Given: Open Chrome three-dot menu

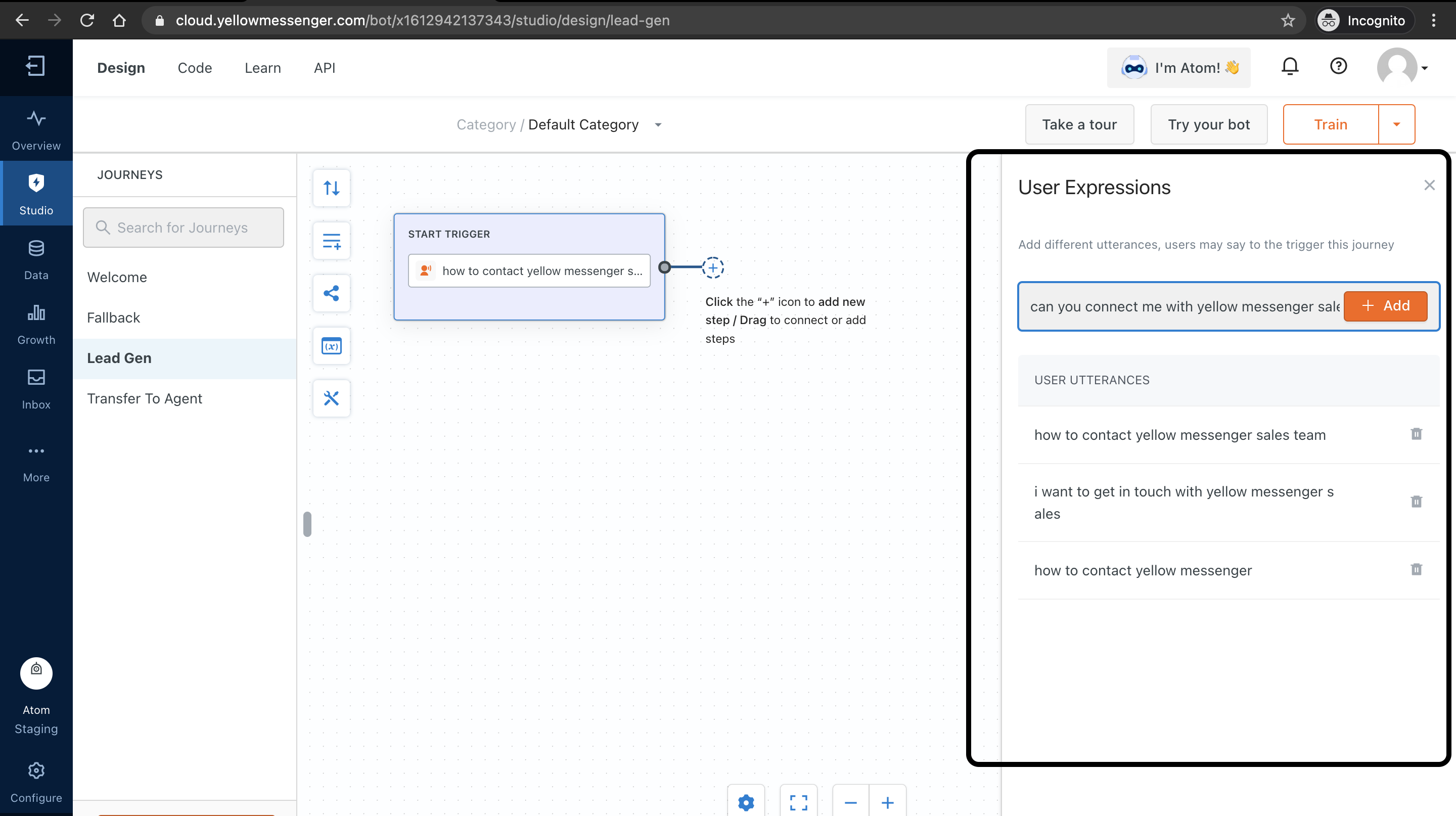Looking at the screenshot, I should 1433,20.
